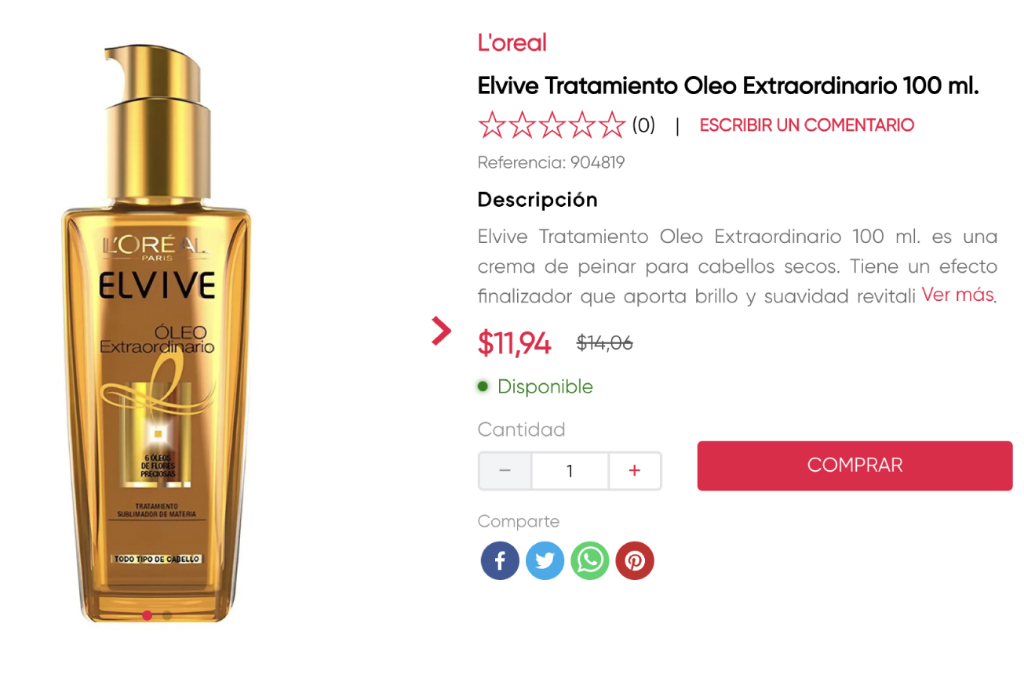
Task: Share product on Twitter
Action: [x=545, y=560]
